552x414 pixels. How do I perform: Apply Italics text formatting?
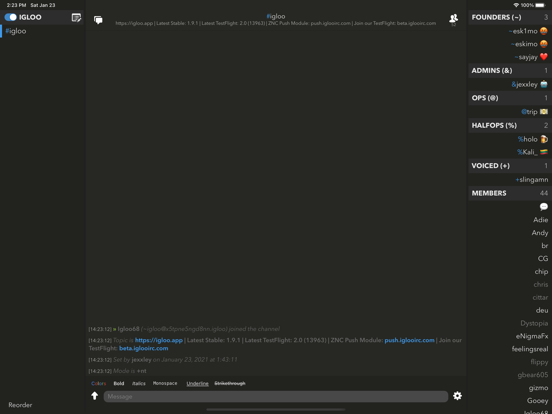point(139,383)
